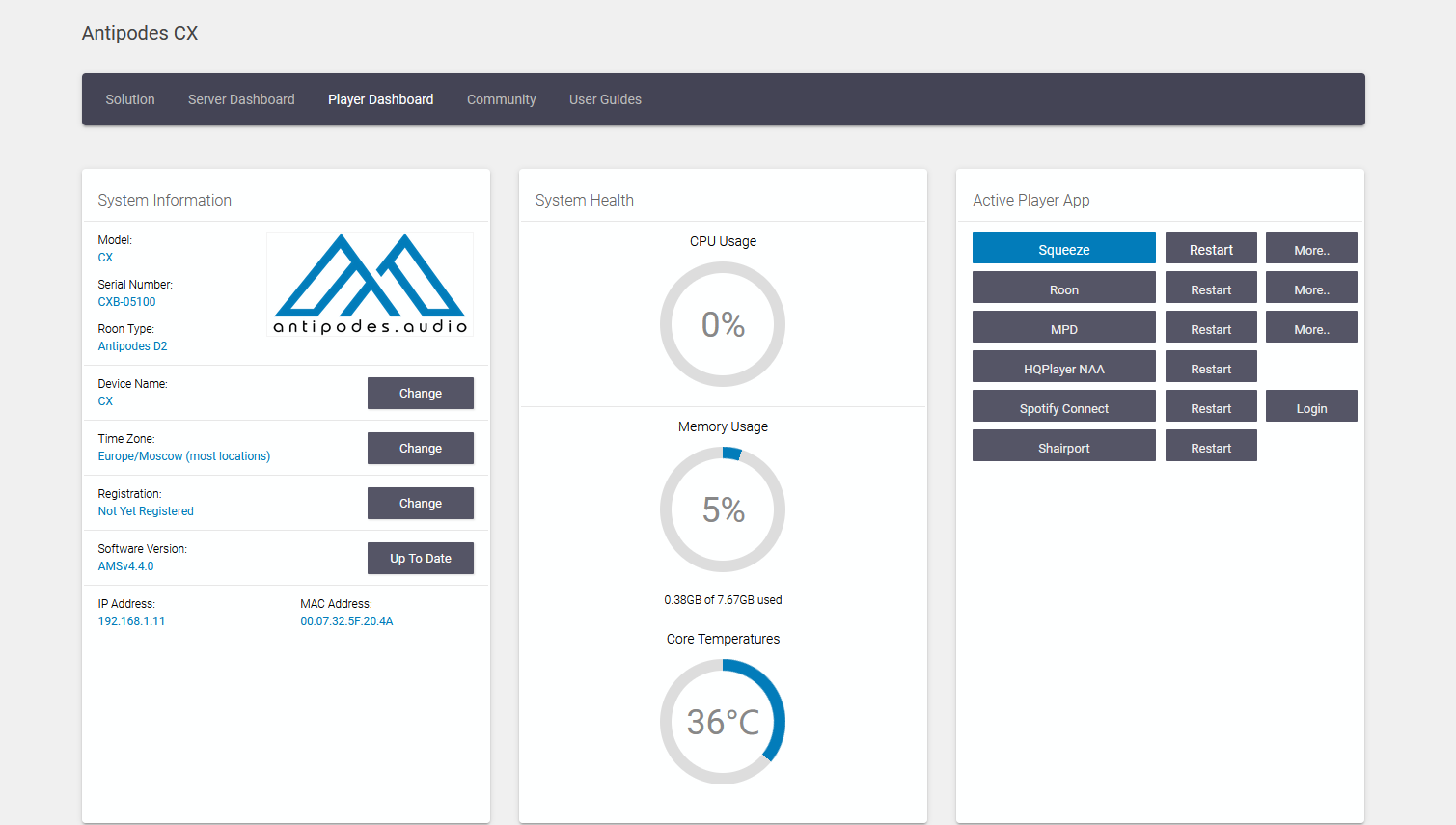The width and height of the screenshot is (1456, 825).
Task: Change the Time Zone setting
Action: coord(421,449)
